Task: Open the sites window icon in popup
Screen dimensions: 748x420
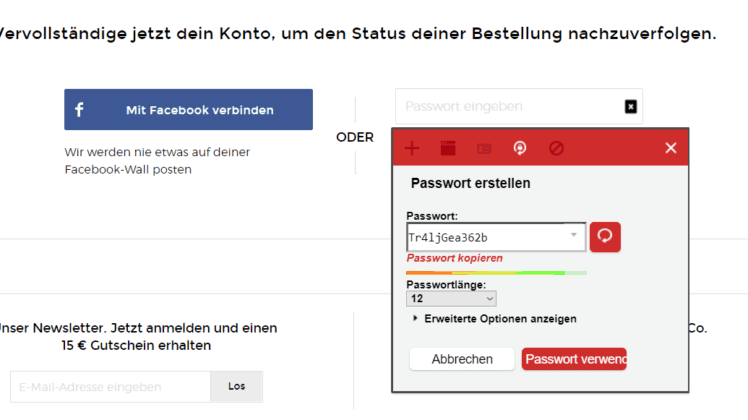Action: [448, 148]
